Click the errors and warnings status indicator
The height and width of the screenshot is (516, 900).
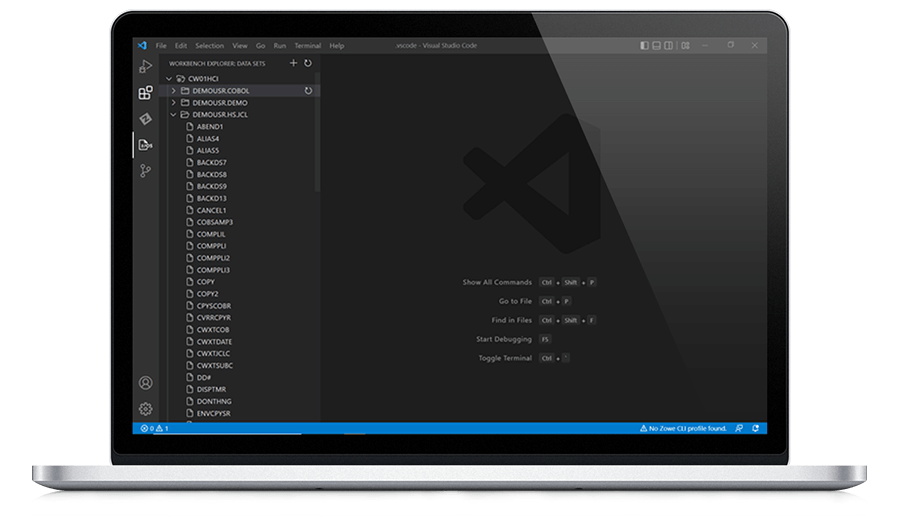tap(155, 428)
